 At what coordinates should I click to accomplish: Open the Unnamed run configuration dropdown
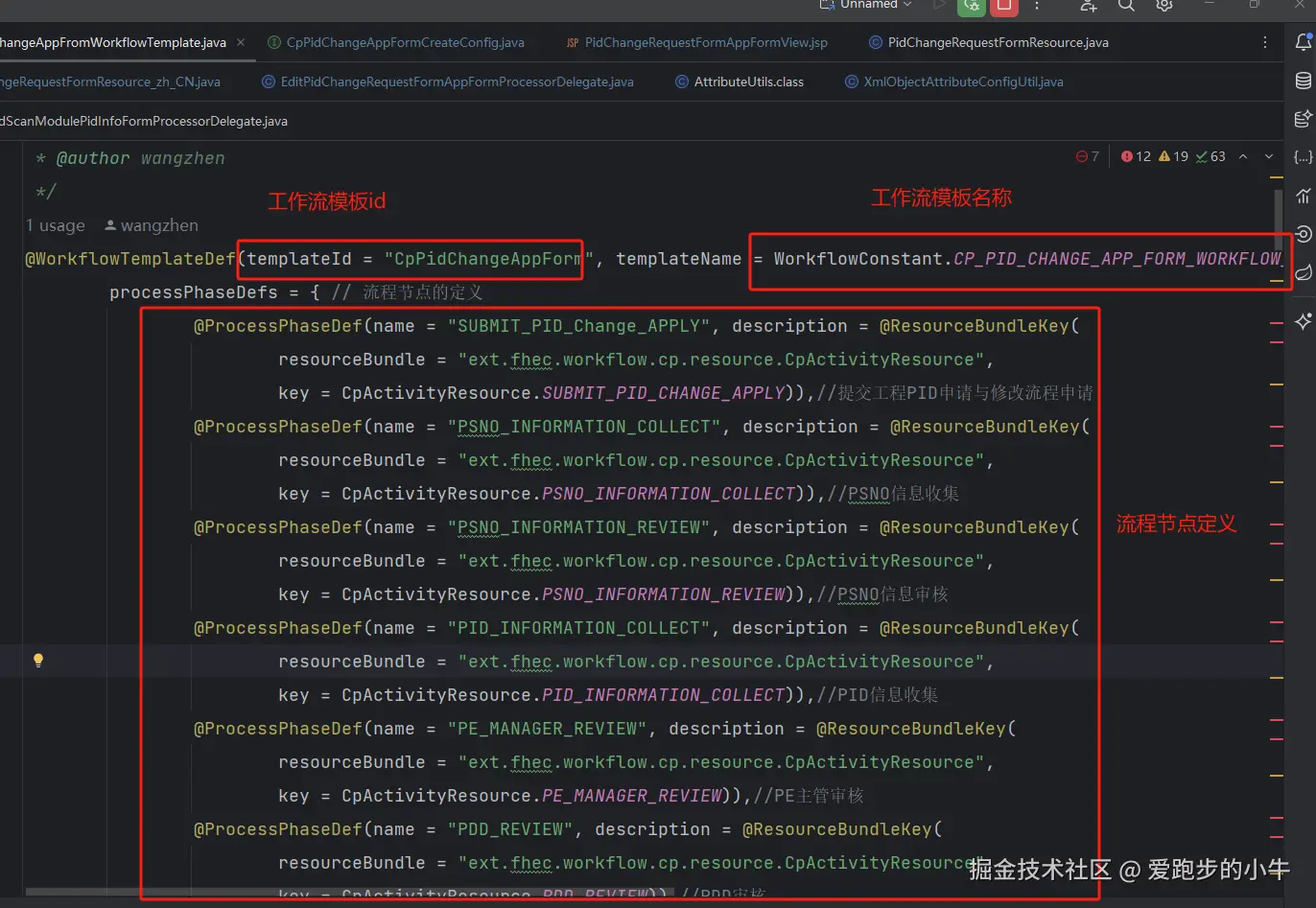[x=865, y=5]
